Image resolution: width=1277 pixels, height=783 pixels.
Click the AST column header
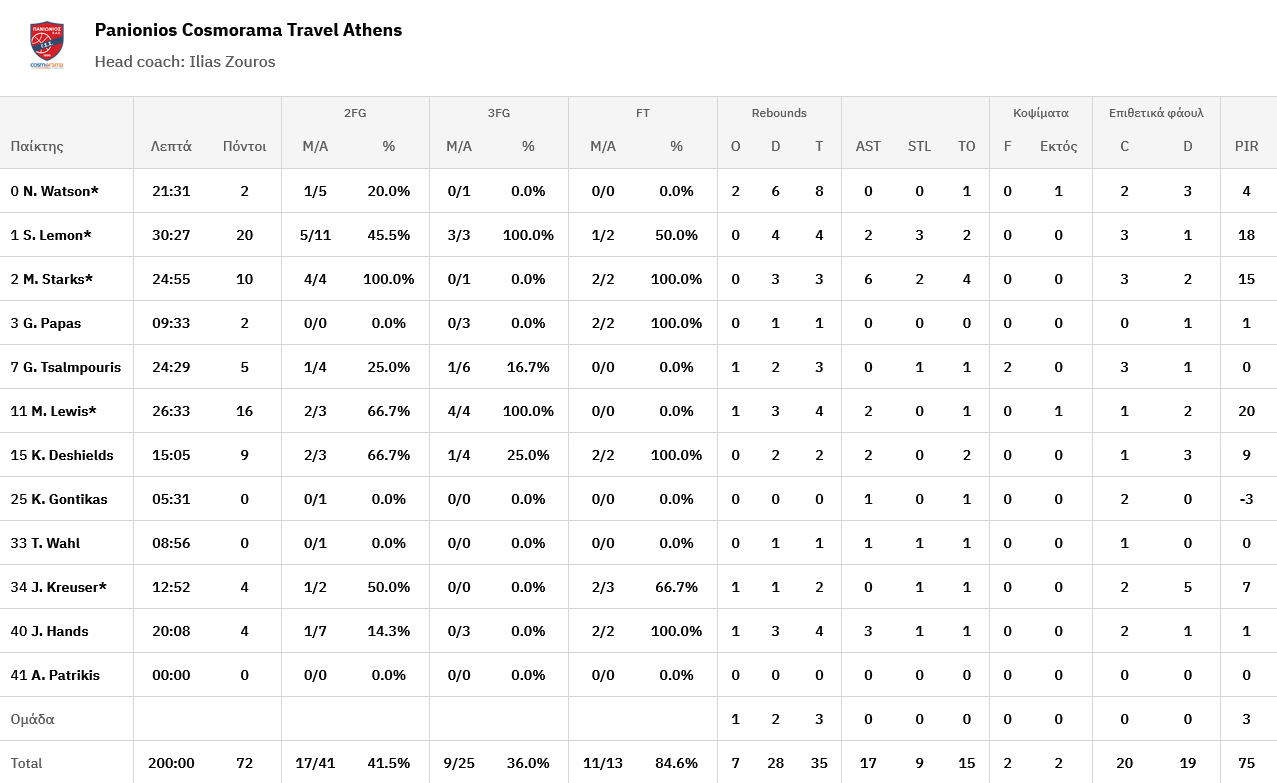pos(868,146)
